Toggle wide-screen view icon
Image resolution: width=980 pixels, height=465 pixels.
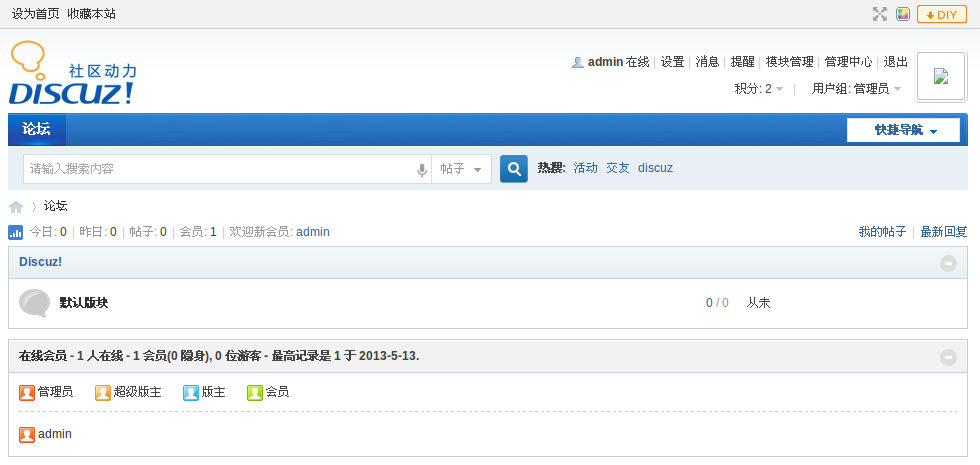[x=880, y=14]
